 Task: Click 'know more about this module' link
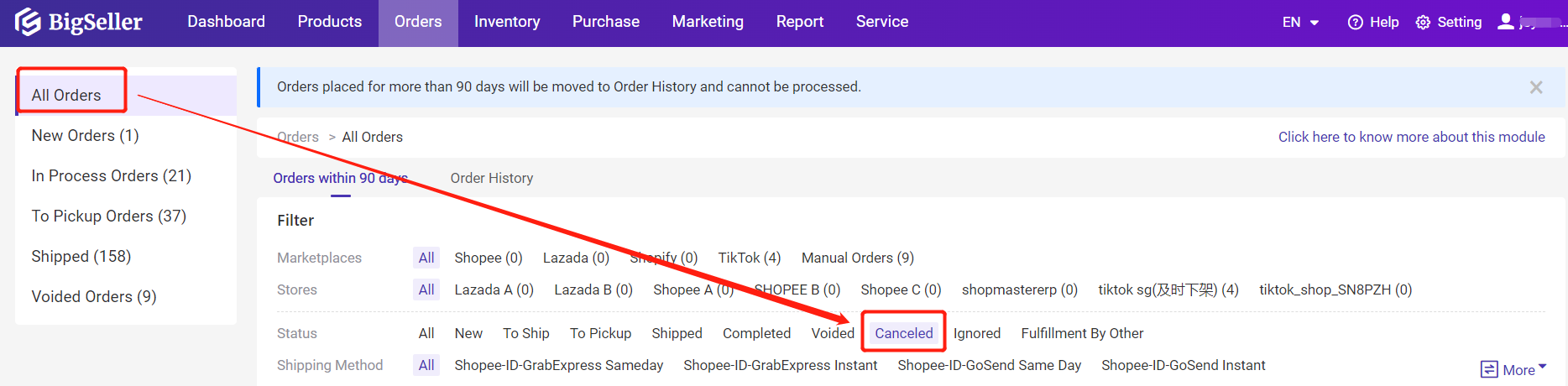[1412, 137]
